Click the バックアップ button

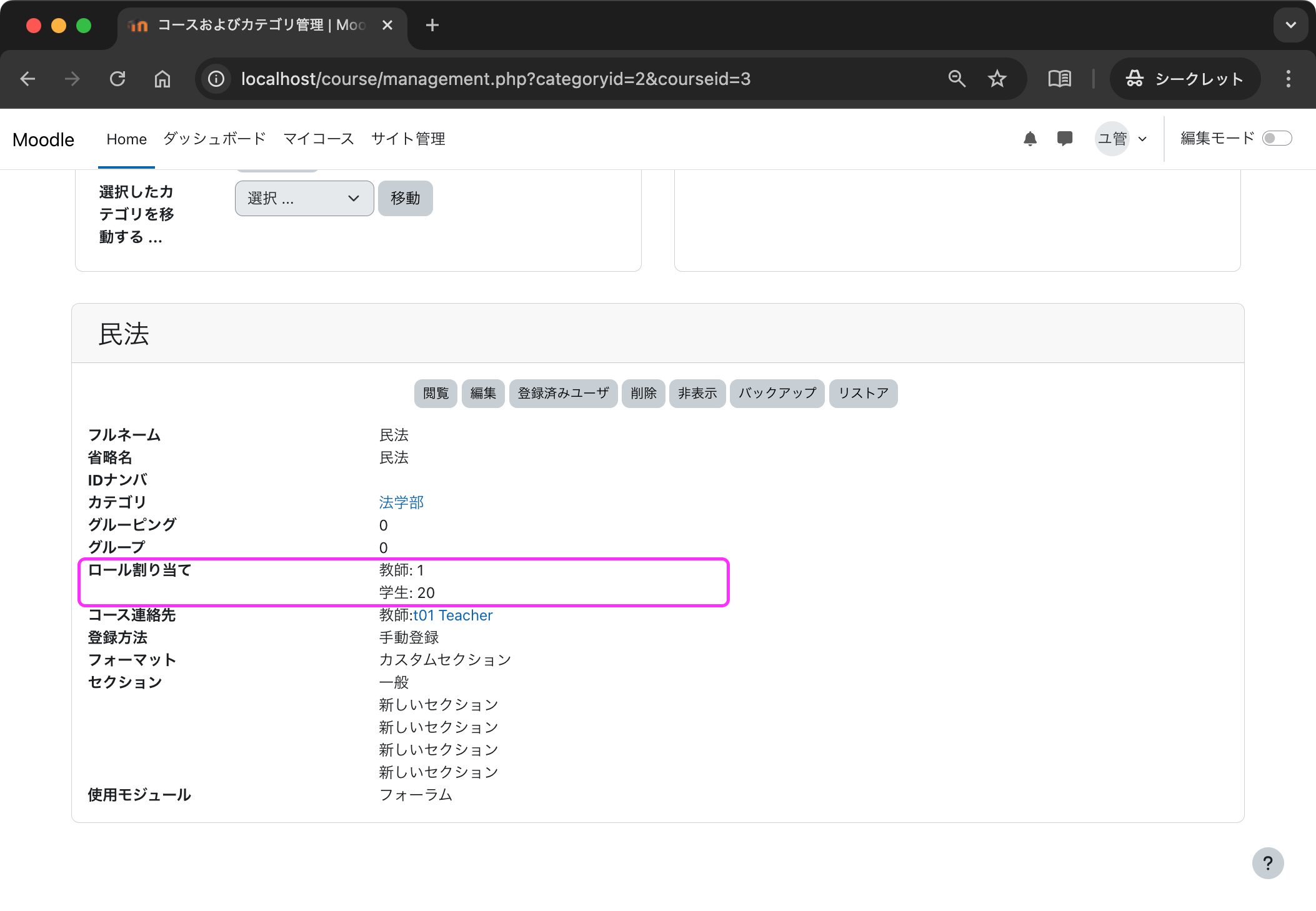coord(777,393)
